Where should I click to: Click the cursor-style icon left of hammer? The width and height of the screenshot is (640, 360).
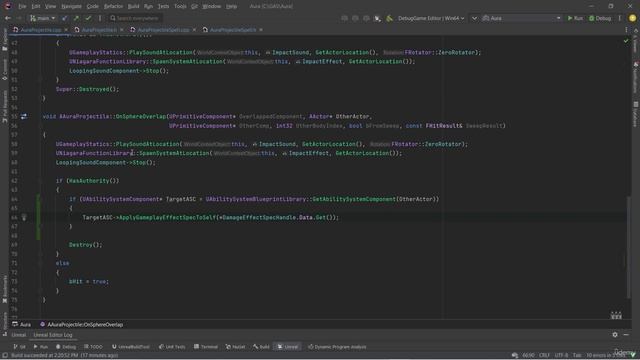click(378, 18)
